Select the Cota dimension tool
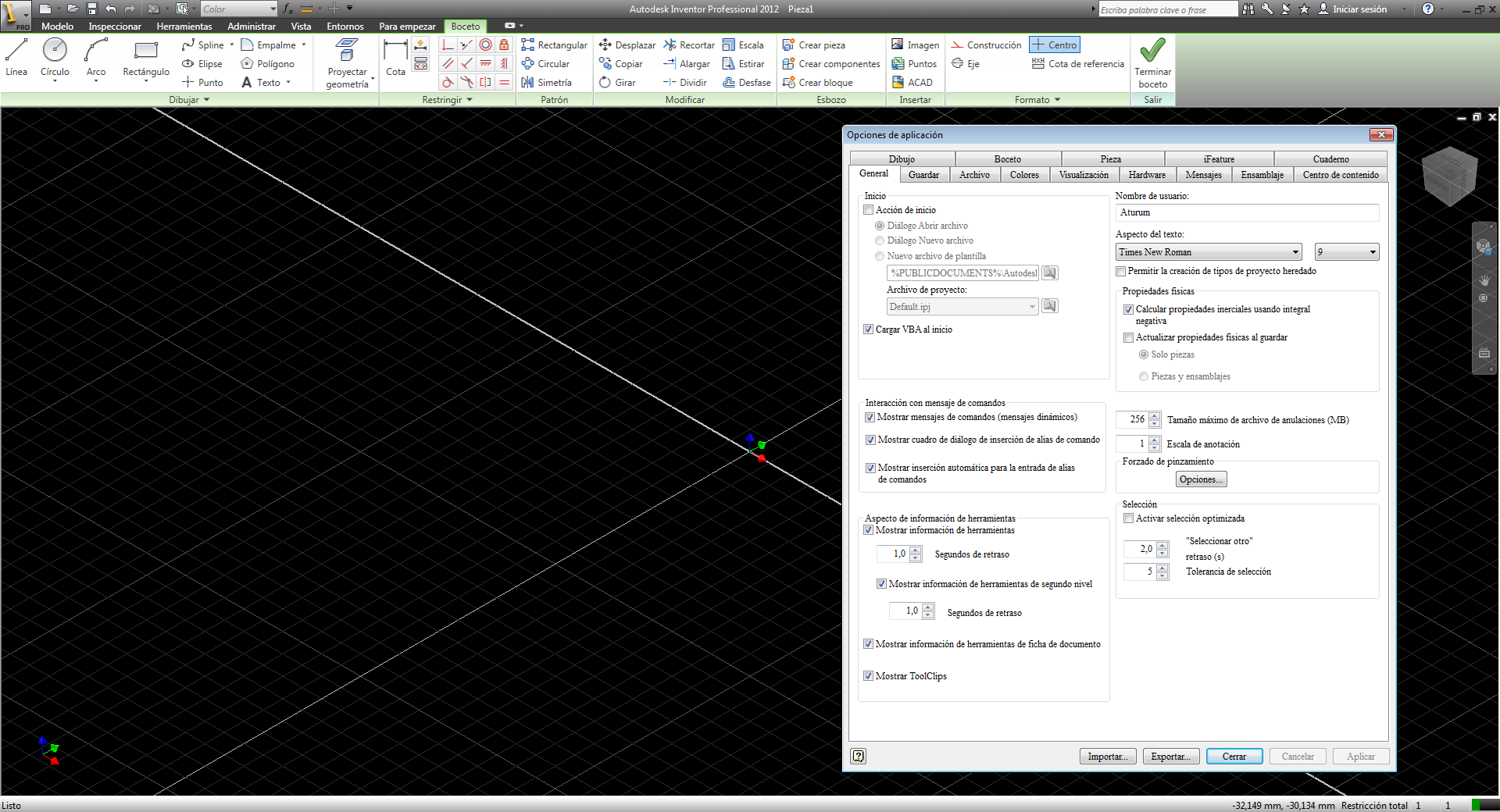This screenshot has width=1500, height=812. coord(396,58)
